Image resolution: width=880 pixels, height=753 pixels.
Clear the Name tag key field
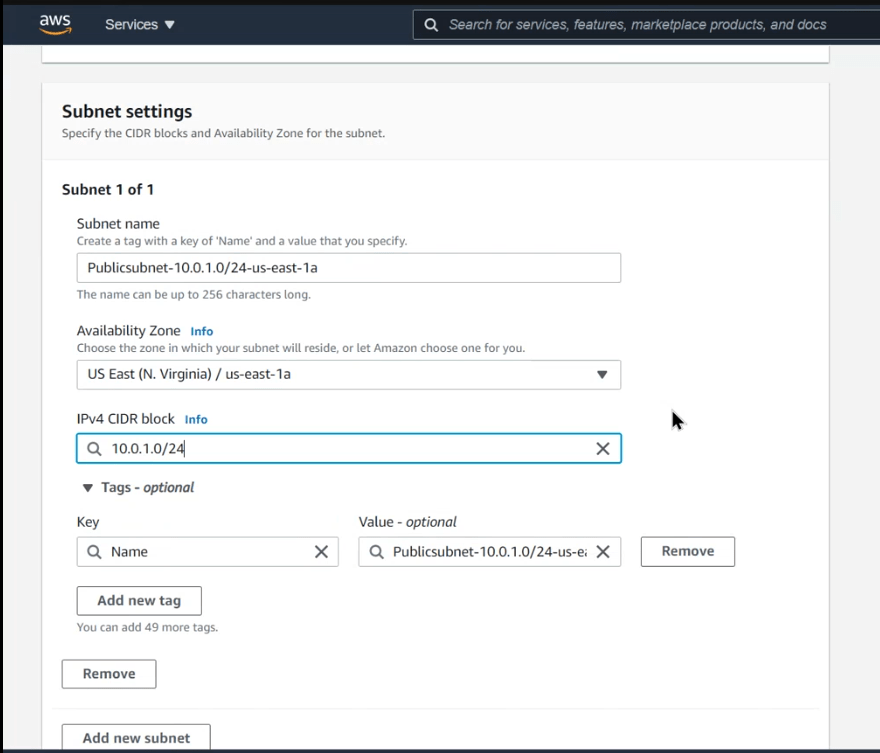point(321,552)
